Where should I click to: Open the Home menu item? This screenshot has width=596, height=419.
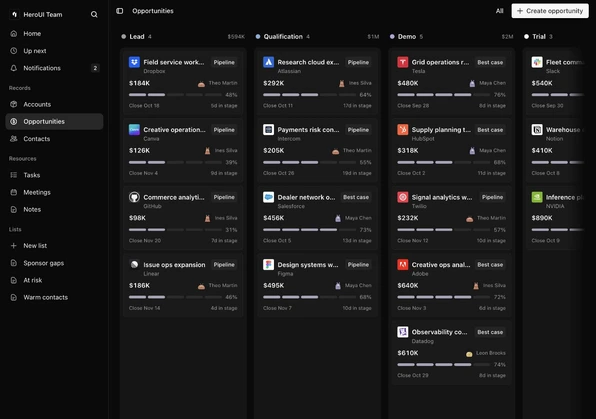[x=54, y=33]
